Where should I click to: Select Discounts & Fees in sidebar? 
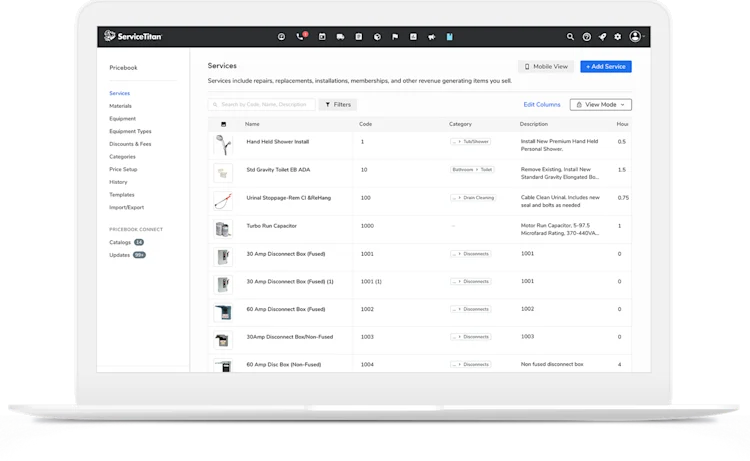click(130, 144)
